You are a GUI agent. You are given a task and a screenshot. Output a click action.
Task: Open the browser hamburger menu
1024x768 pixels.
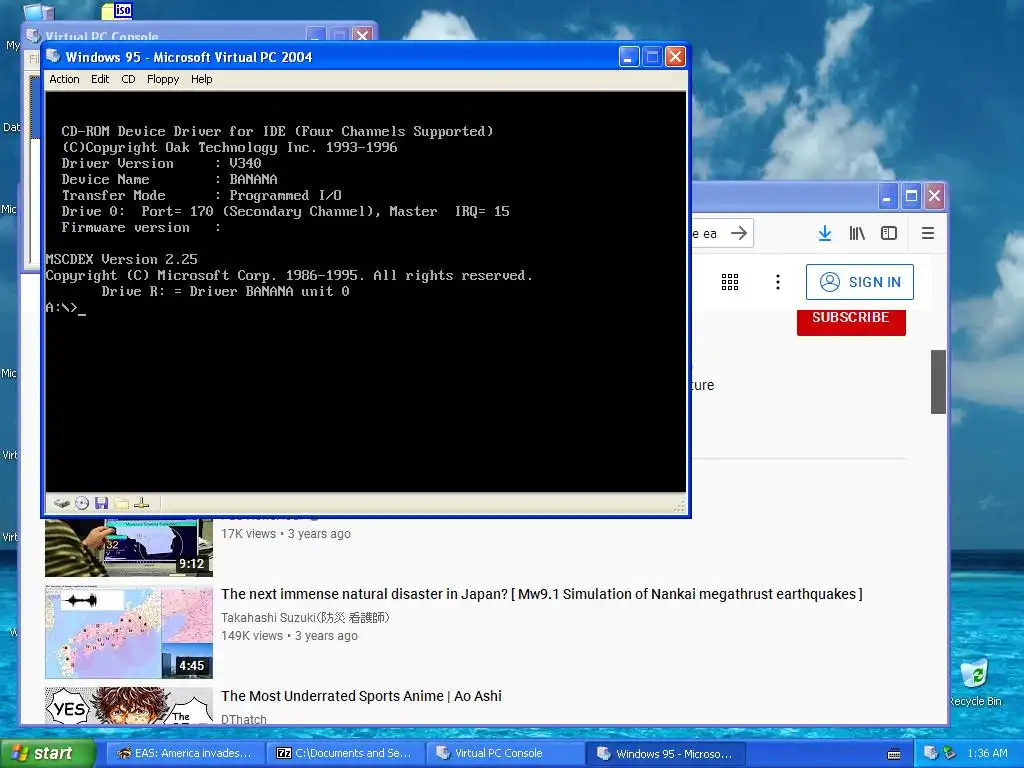point(927,233)
